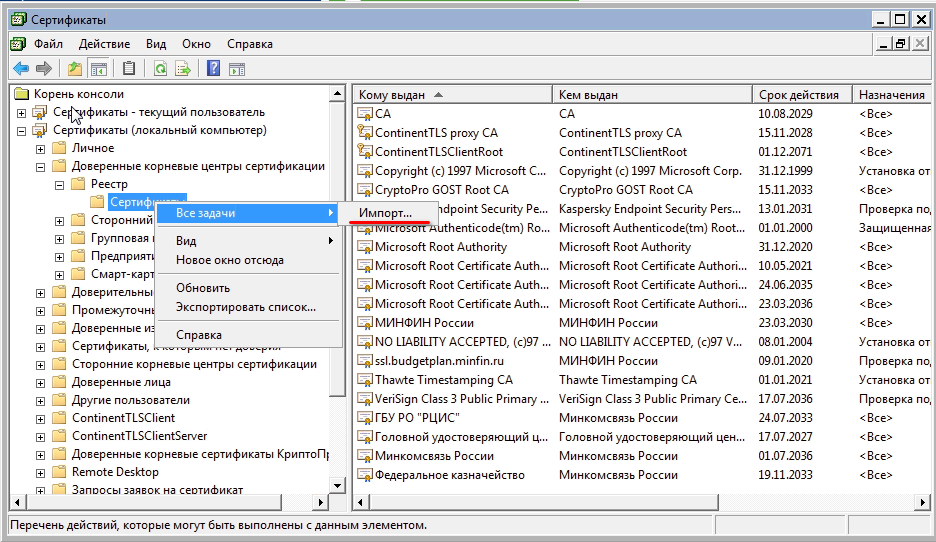Click the clipboard Paste toolbar icon
The width and height of the screenshot is (936, 542).
[129, 69]
